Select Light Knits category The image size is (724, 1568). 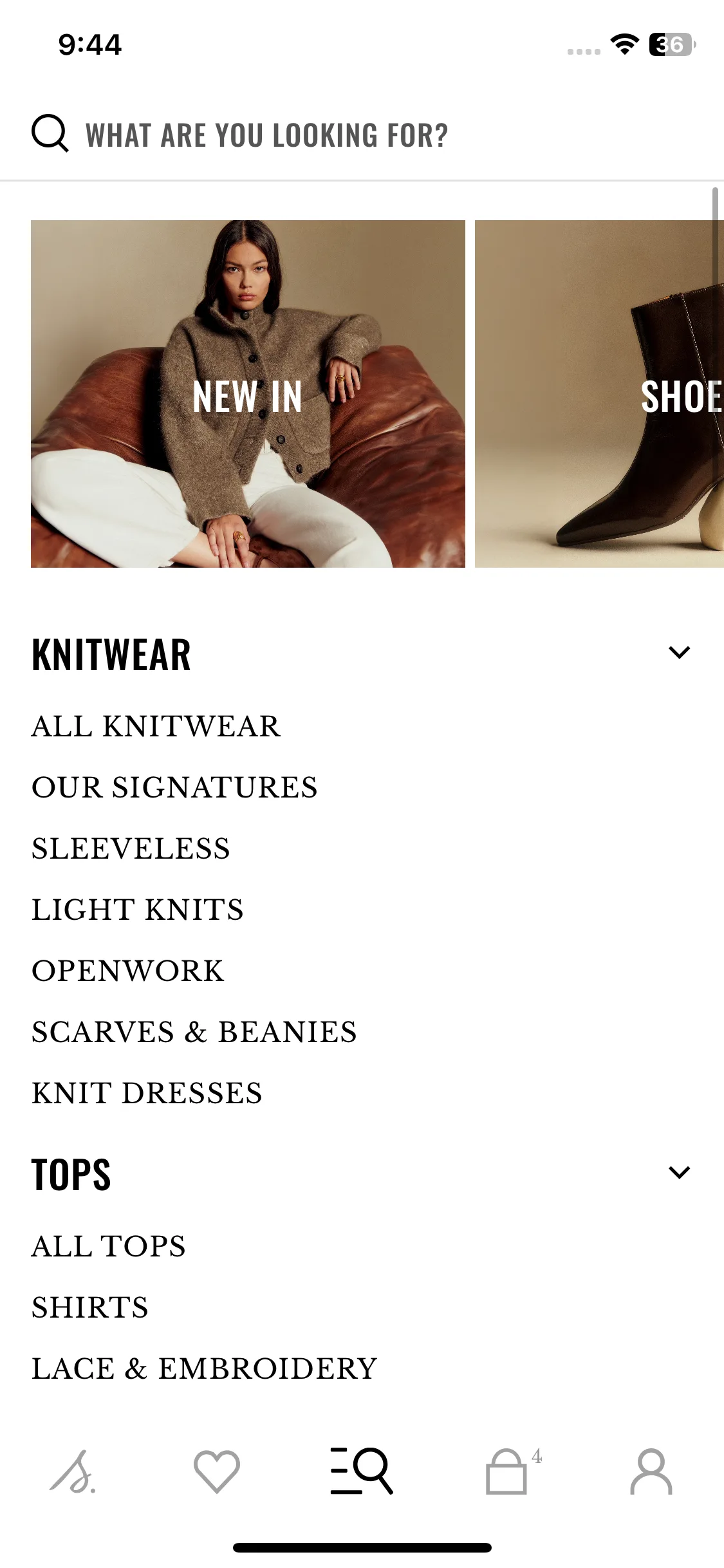pyautogui.click(x=138, y=910)
